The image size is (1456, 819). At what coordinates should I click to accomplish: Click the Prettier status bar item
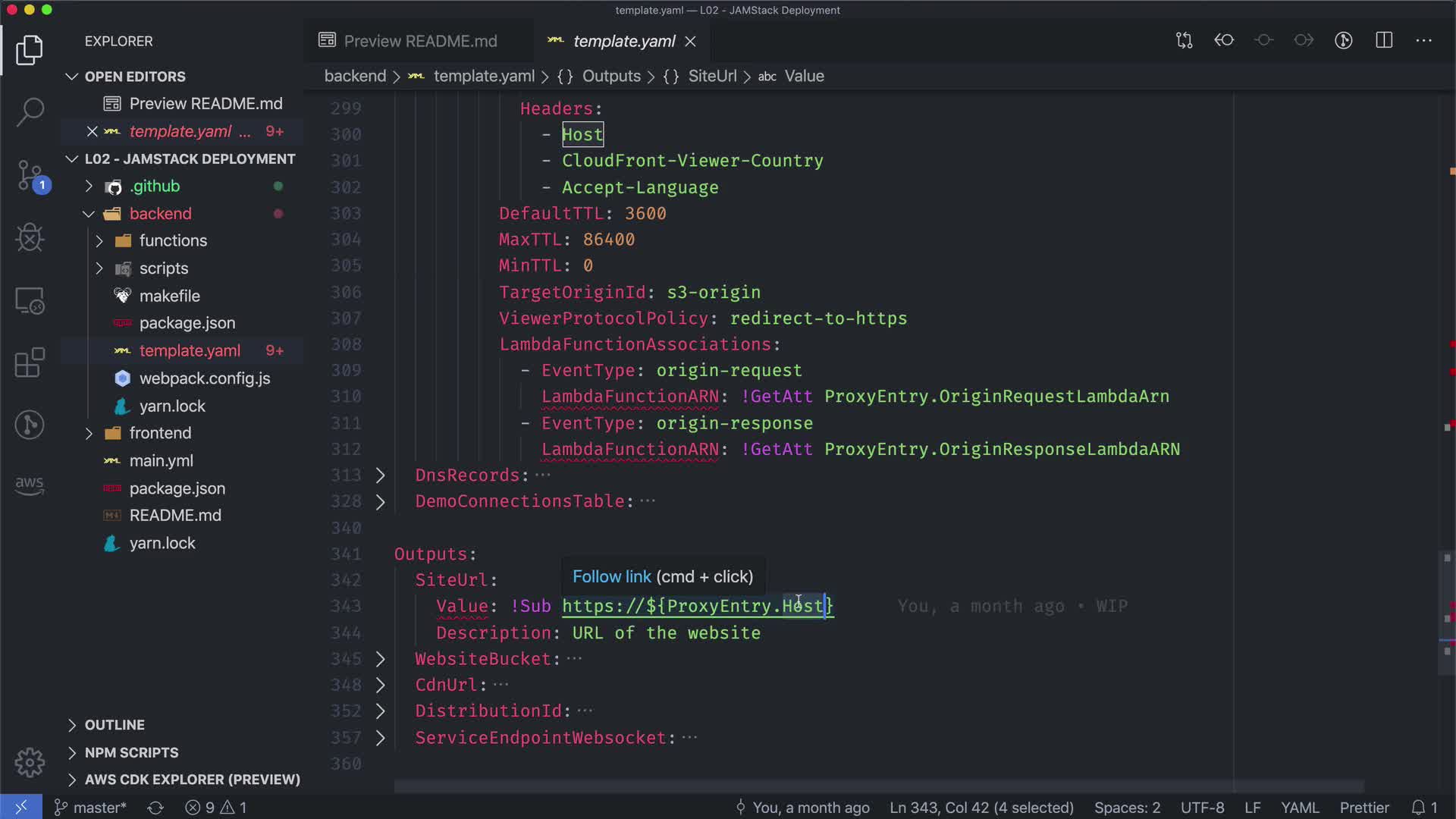point(1363,808)
